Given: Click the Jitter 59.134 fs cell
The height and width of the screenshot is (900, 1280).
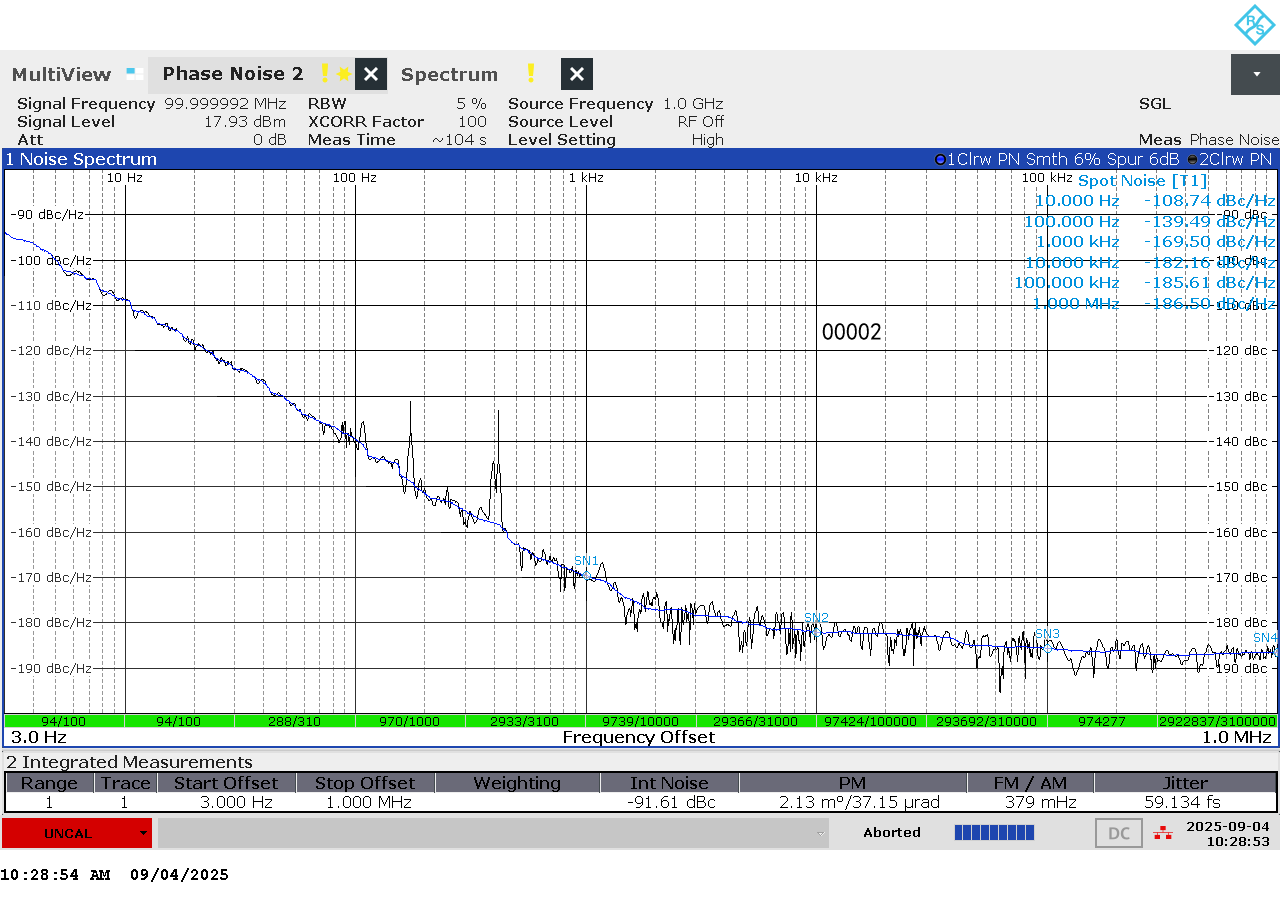Looking at the screenshot, I should (x=1185, y=802).
